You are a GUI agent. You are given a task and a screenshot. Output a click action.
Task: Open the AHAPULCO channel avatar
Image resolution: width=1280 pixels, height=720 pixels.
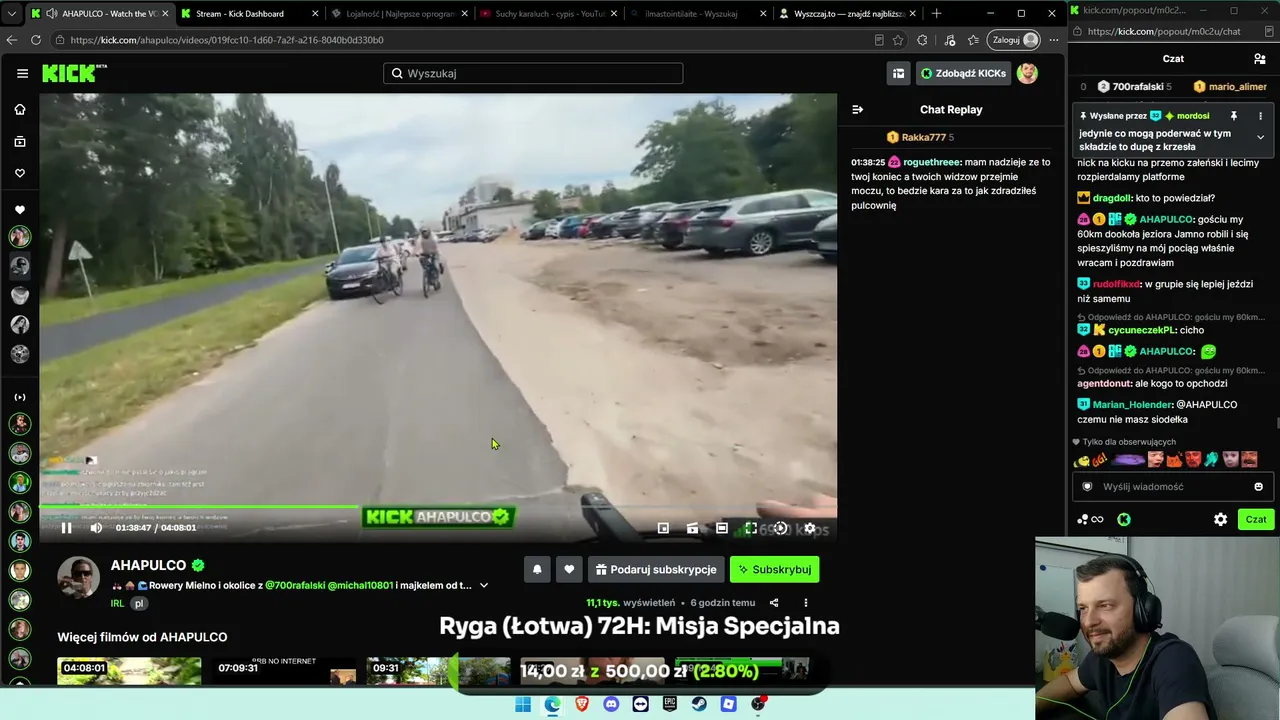(78, 577)
